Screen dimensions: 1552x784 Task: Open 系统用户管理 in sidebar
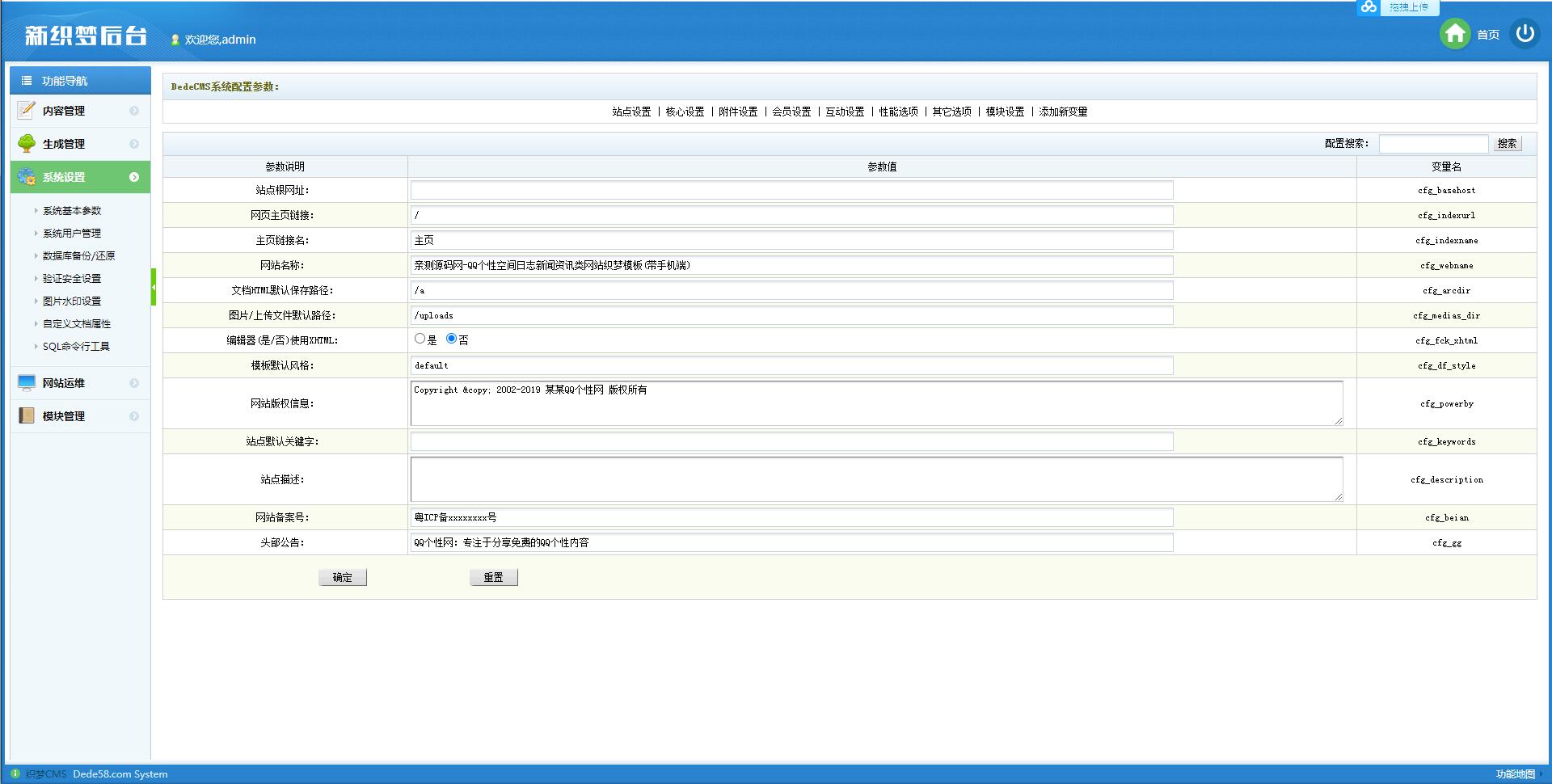point(72,233)
